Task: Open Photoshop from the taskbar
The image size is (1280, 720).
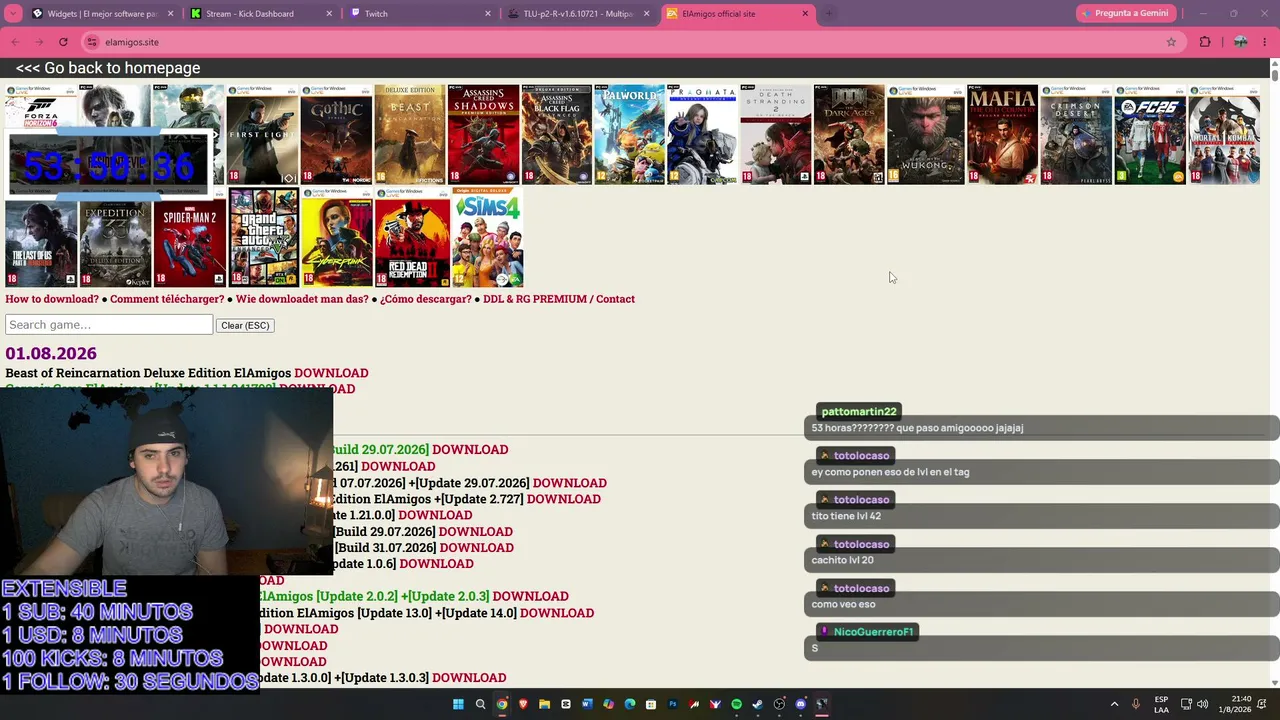Action: [673, 704]
